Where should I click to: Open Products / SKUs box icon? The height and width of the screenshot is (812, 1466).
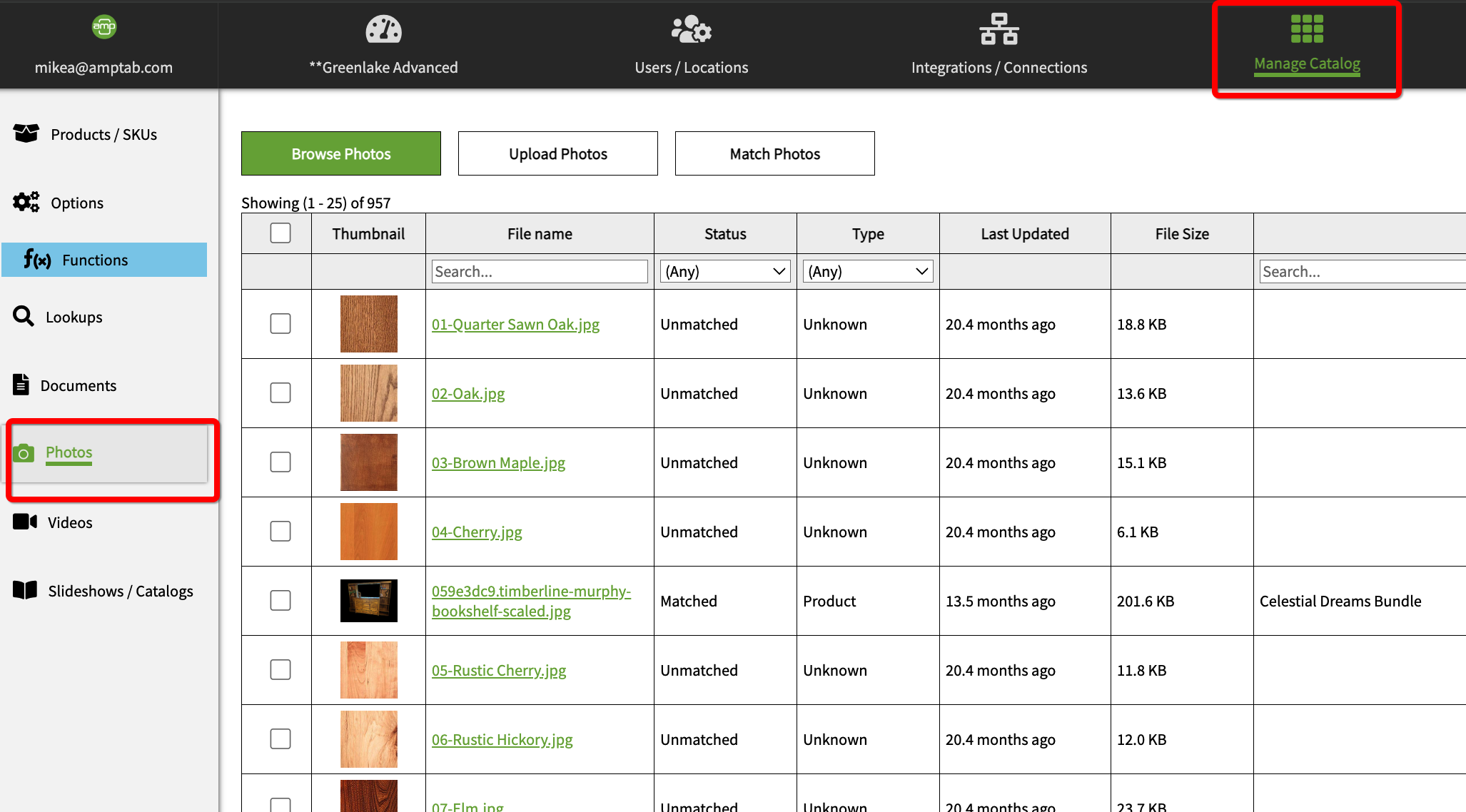point(26,133)
